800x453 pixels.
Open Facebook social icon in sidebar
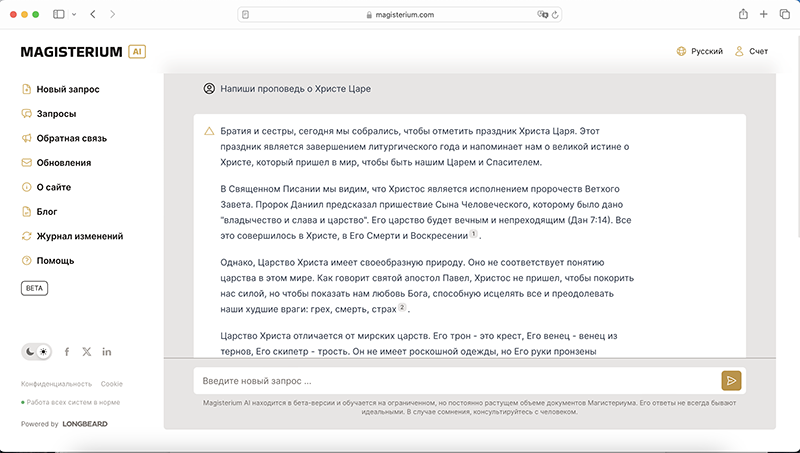click(67, 352)
